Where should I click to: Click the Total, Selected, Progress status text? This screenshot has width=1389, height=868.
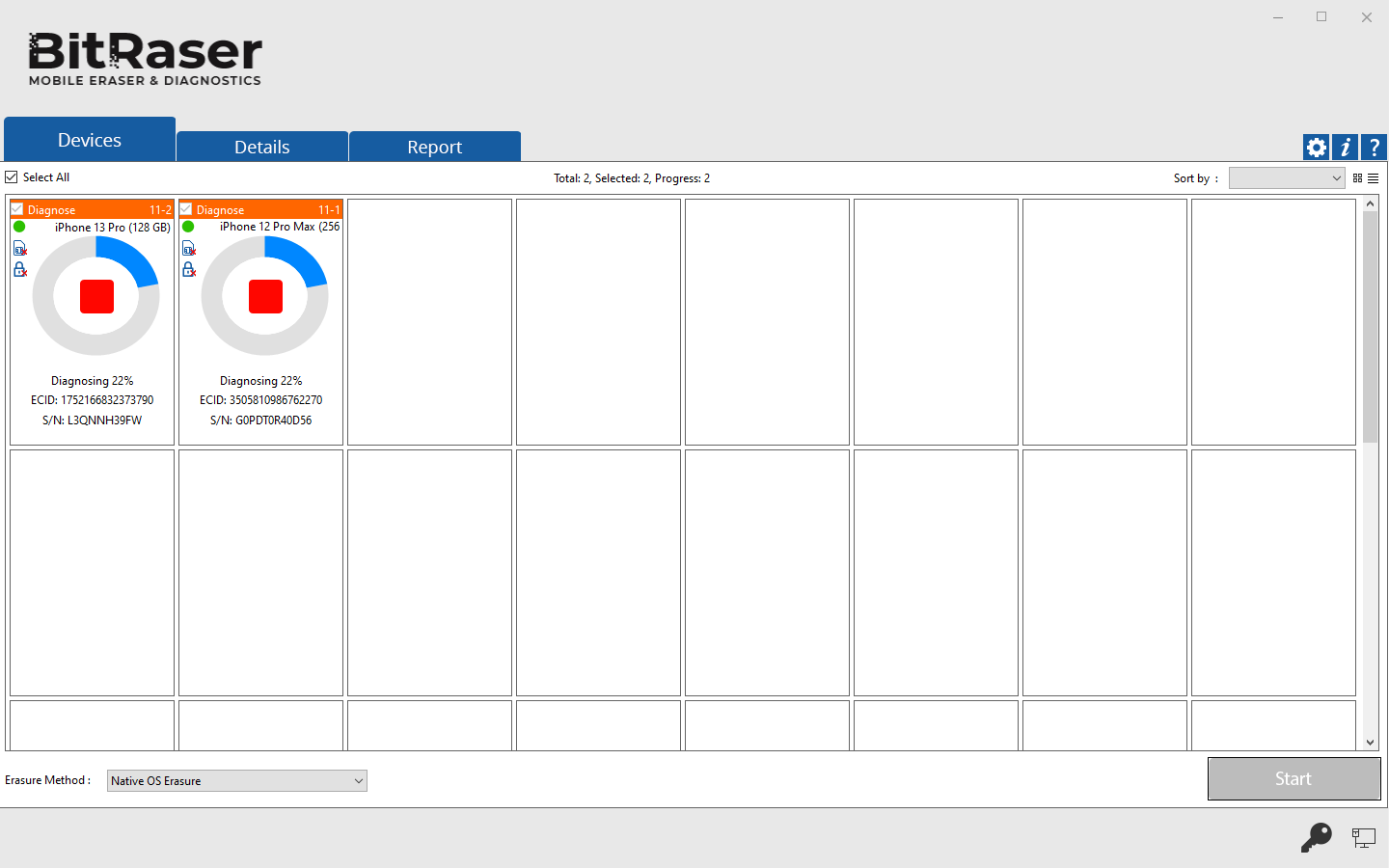pos(632,178)
